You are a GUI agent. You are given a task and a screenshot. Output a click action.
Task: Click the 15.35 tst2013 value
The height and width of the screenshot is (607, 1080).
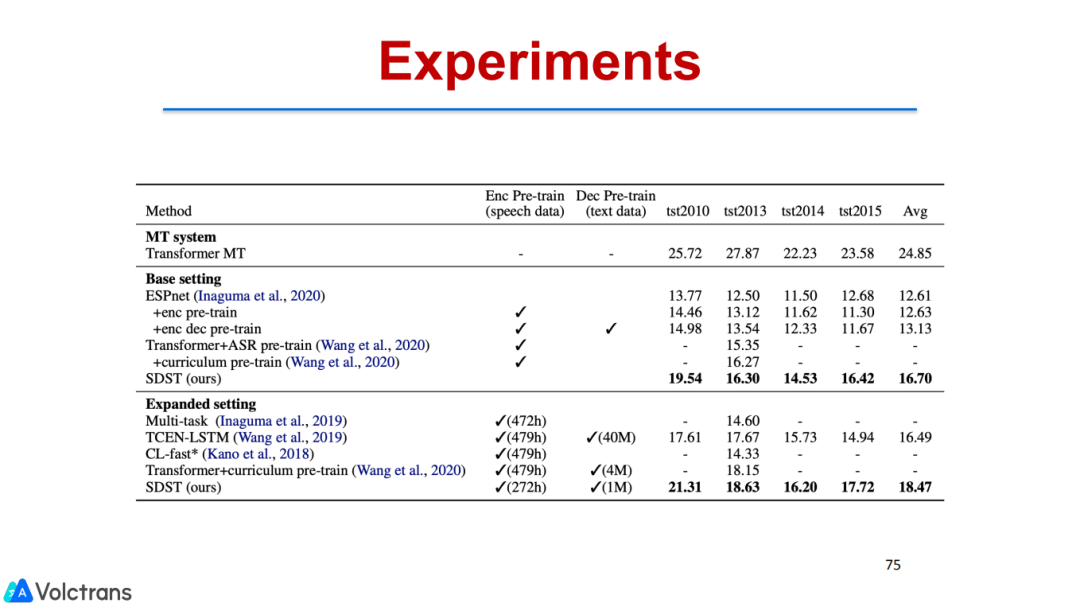[742, 345]
